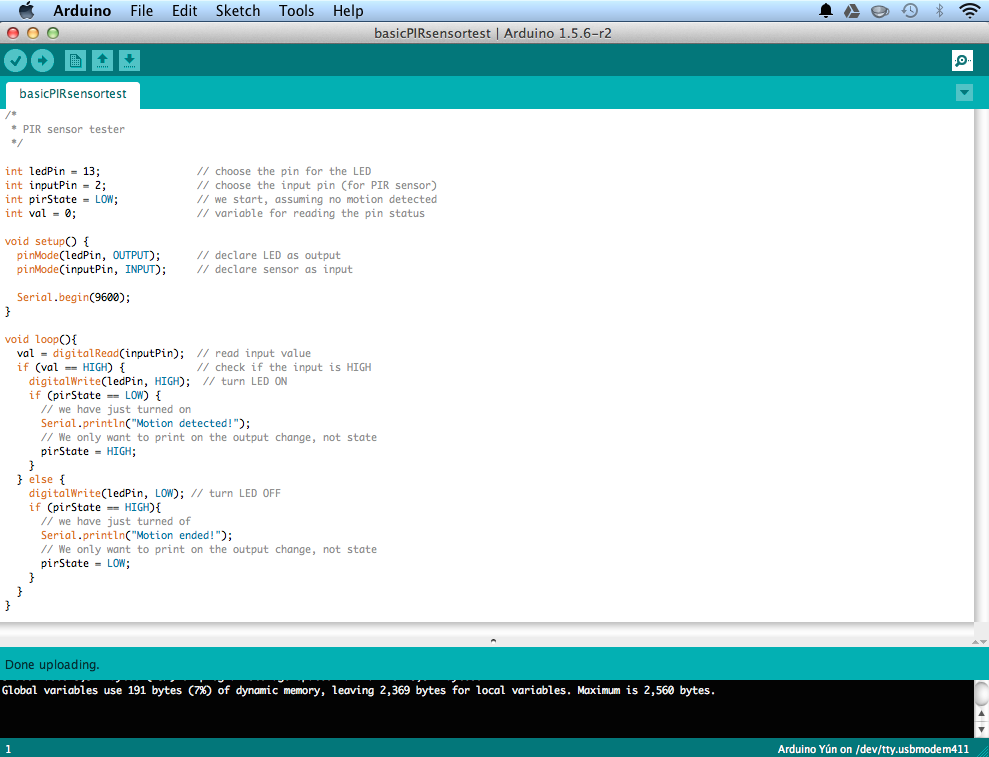
Task: Click the 'Done uploading.' status message
Action: pos(52,664)
